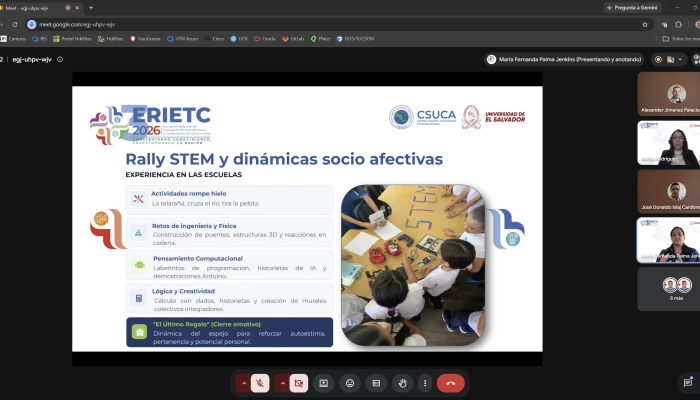
Task: Click presenter label María Fernanda Palma Jenkins
Action: point(565,59)
